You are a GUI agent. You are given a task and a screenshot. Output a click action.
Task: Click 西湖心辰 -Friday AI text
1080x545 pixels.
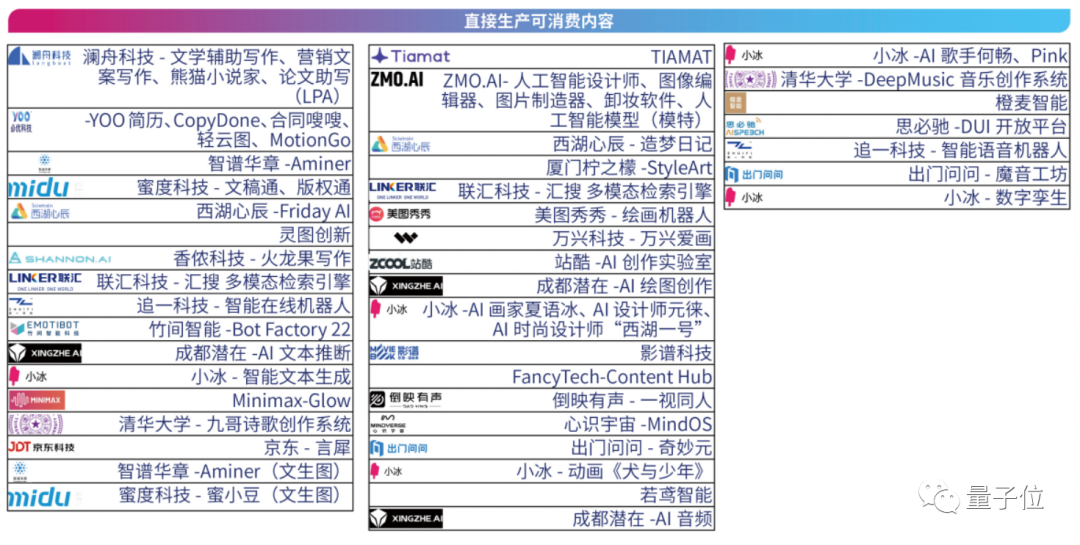(x=273, y=212)
